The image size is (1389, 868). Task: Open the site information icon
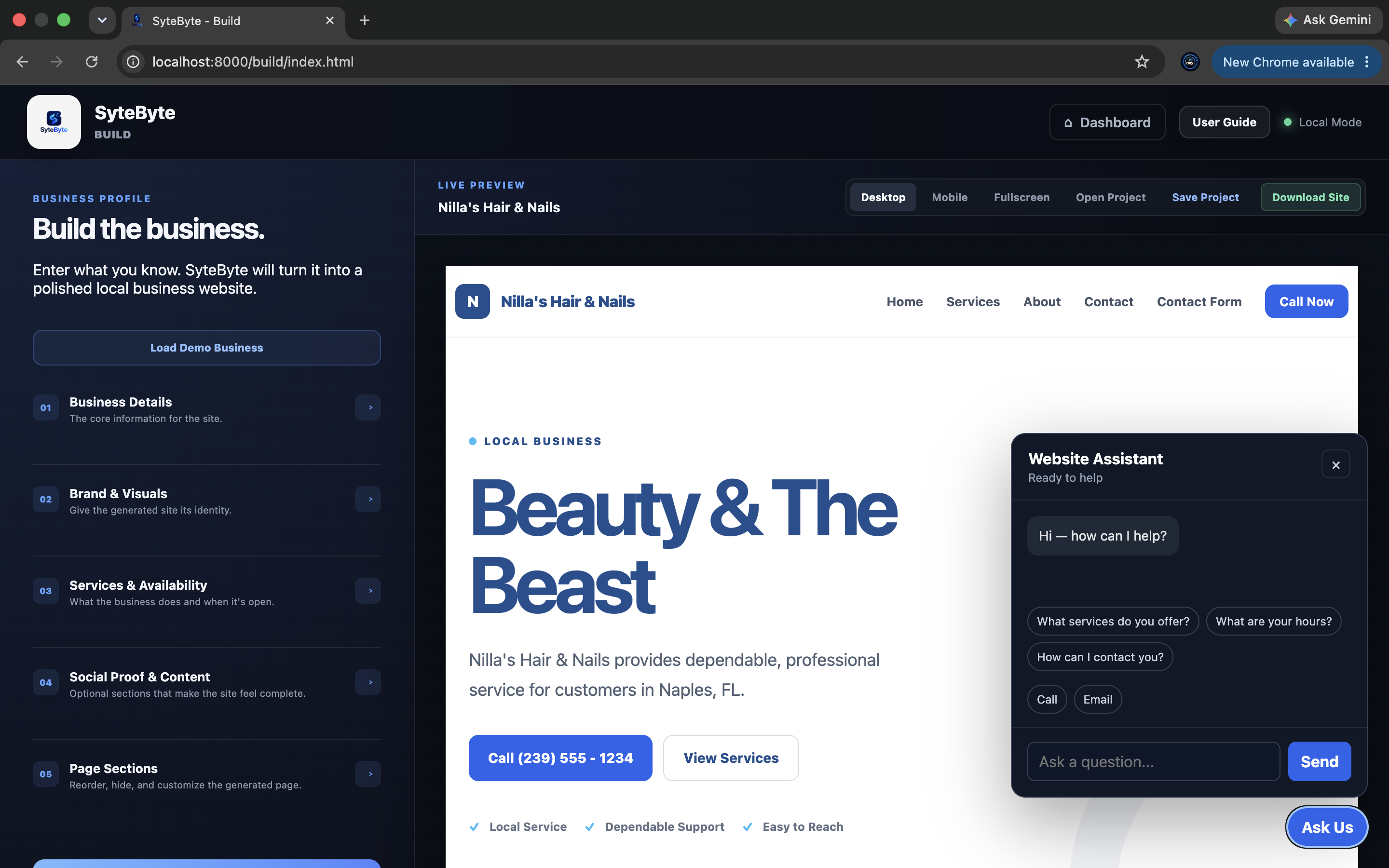(133, 61)
